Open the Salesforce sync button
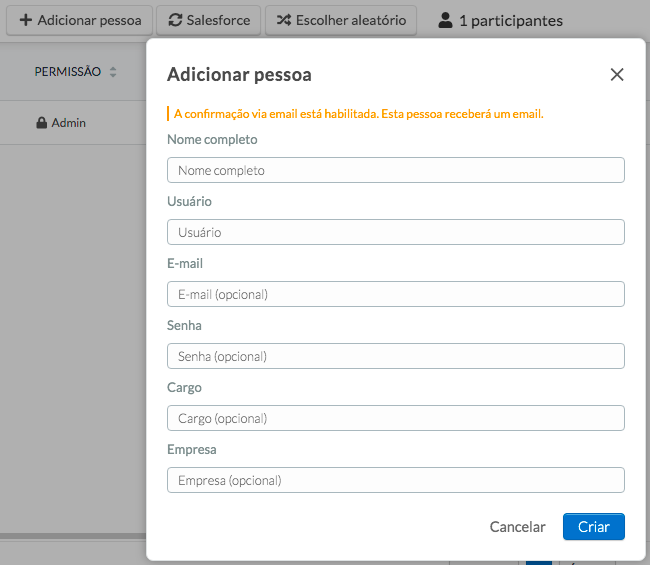Viewport: 650px width, 565px height. [x=209, y=20]
